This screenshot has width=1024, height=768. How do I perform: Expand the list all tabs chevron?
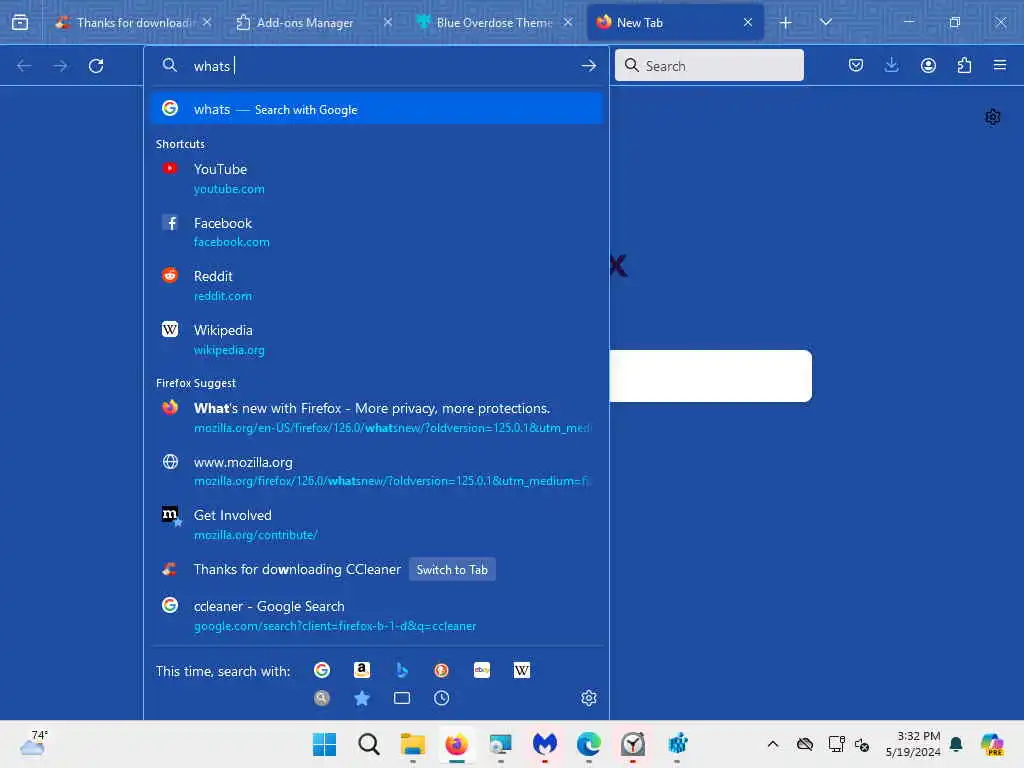click(x=825, y=23)
